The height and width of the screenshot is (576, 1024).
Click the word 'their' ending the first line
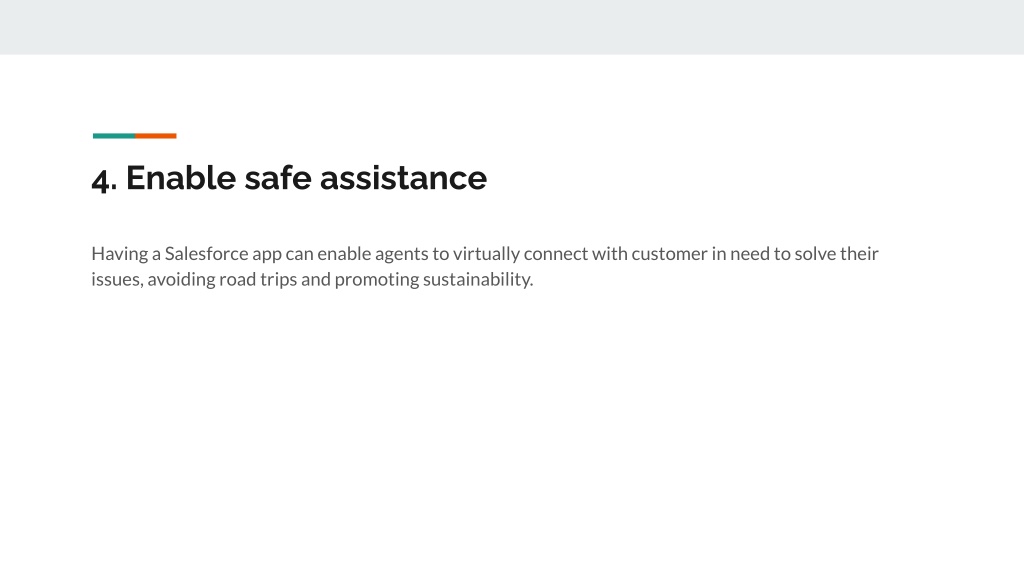(859, 253)
